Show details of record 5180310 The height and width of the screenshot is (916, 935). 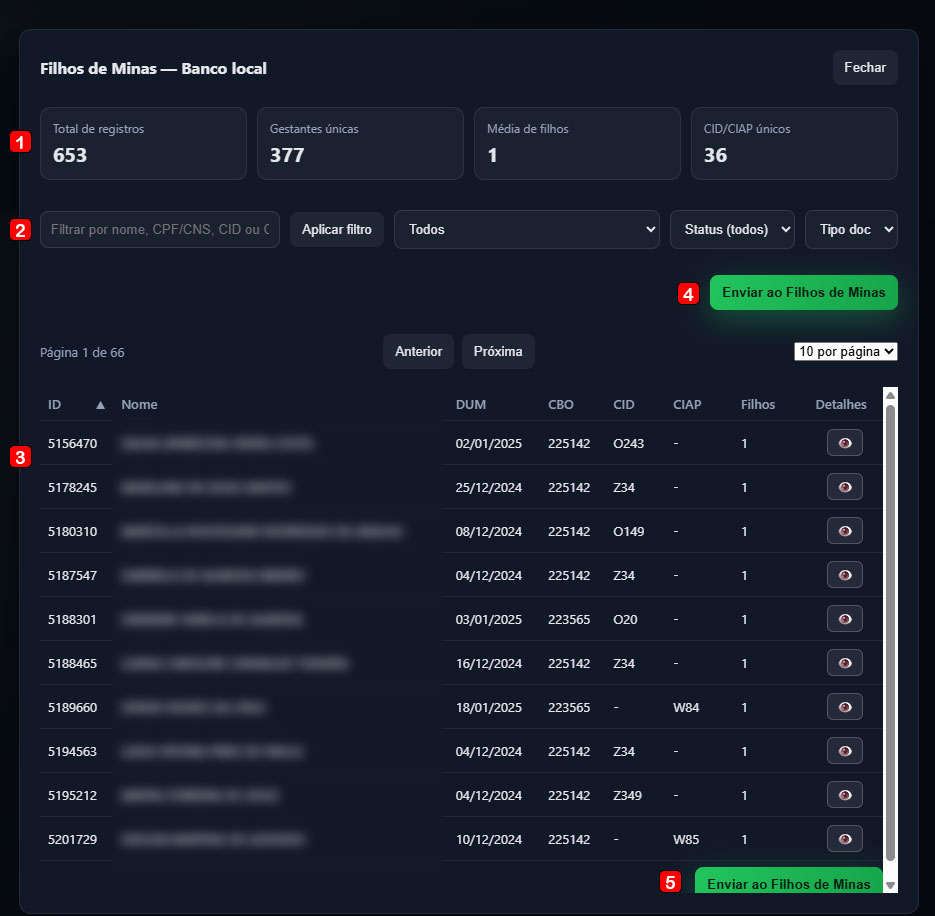(844, 531)
